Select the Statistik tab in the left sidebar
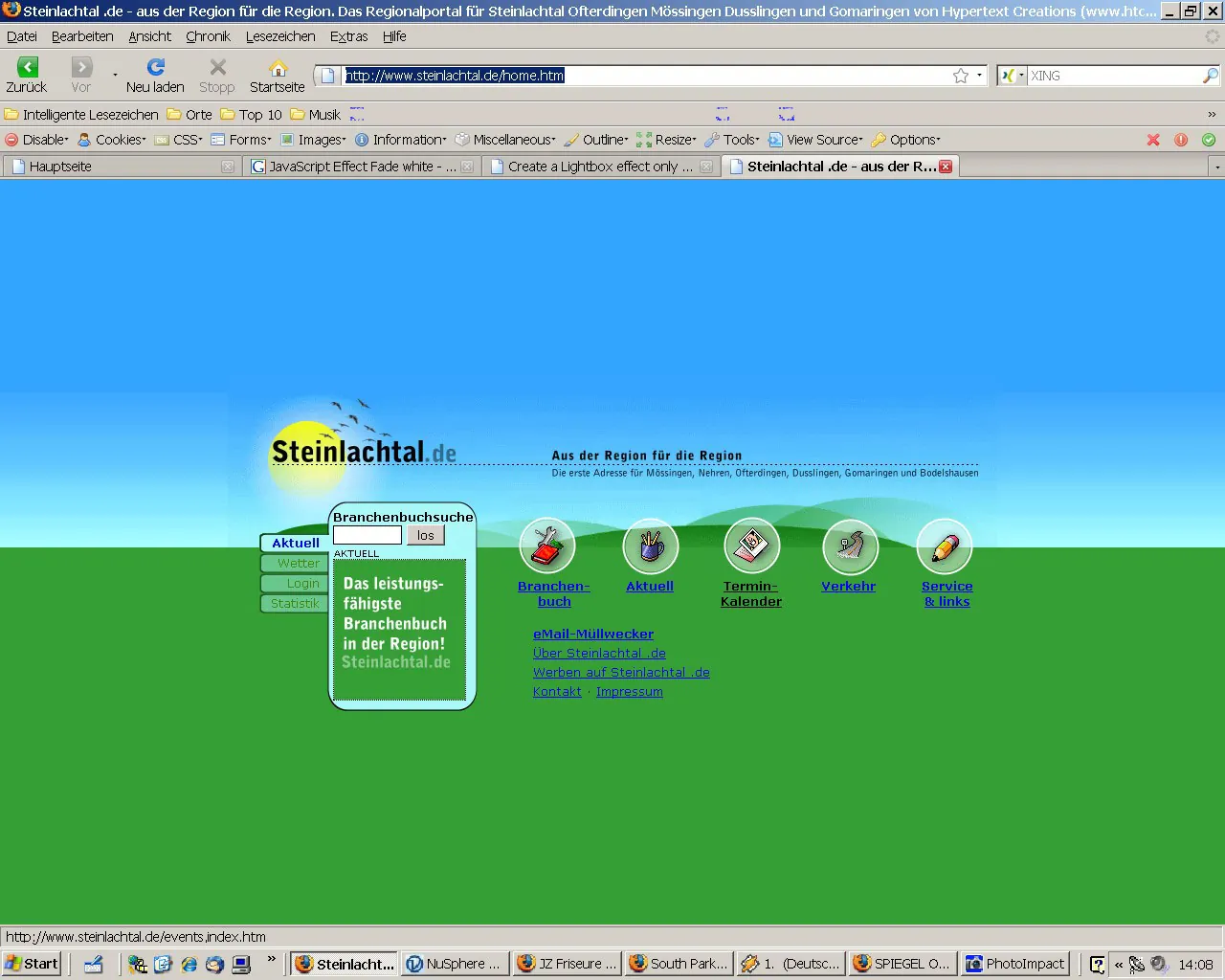The image size is (1225, 980). 293,604
